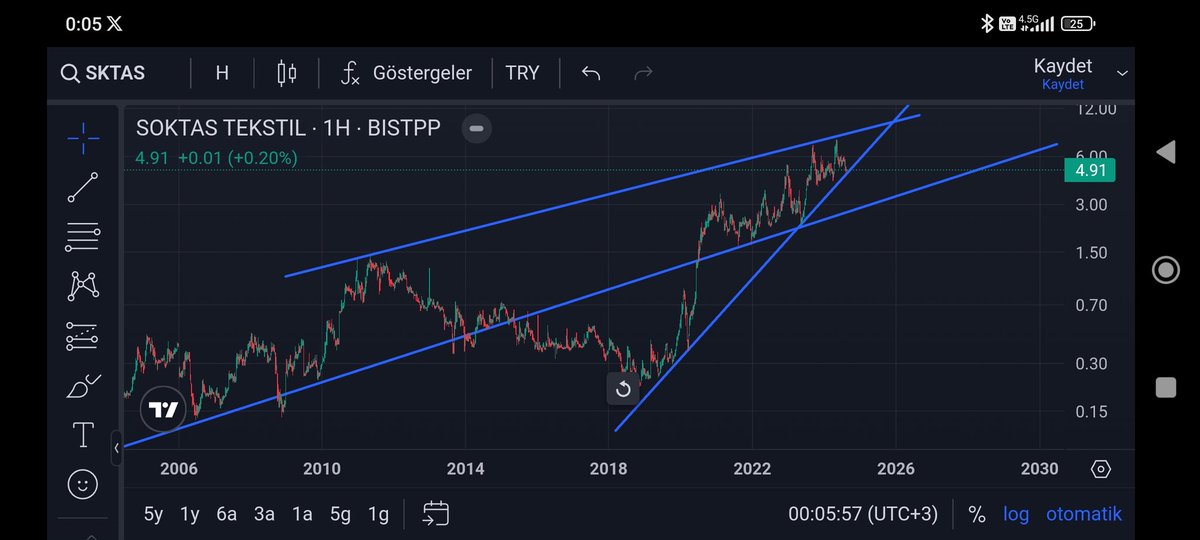Click the 12.00 price axis label
The width and height of the screenshot is (1200, 540).
pyautogui.click(x=1094, y=110)
